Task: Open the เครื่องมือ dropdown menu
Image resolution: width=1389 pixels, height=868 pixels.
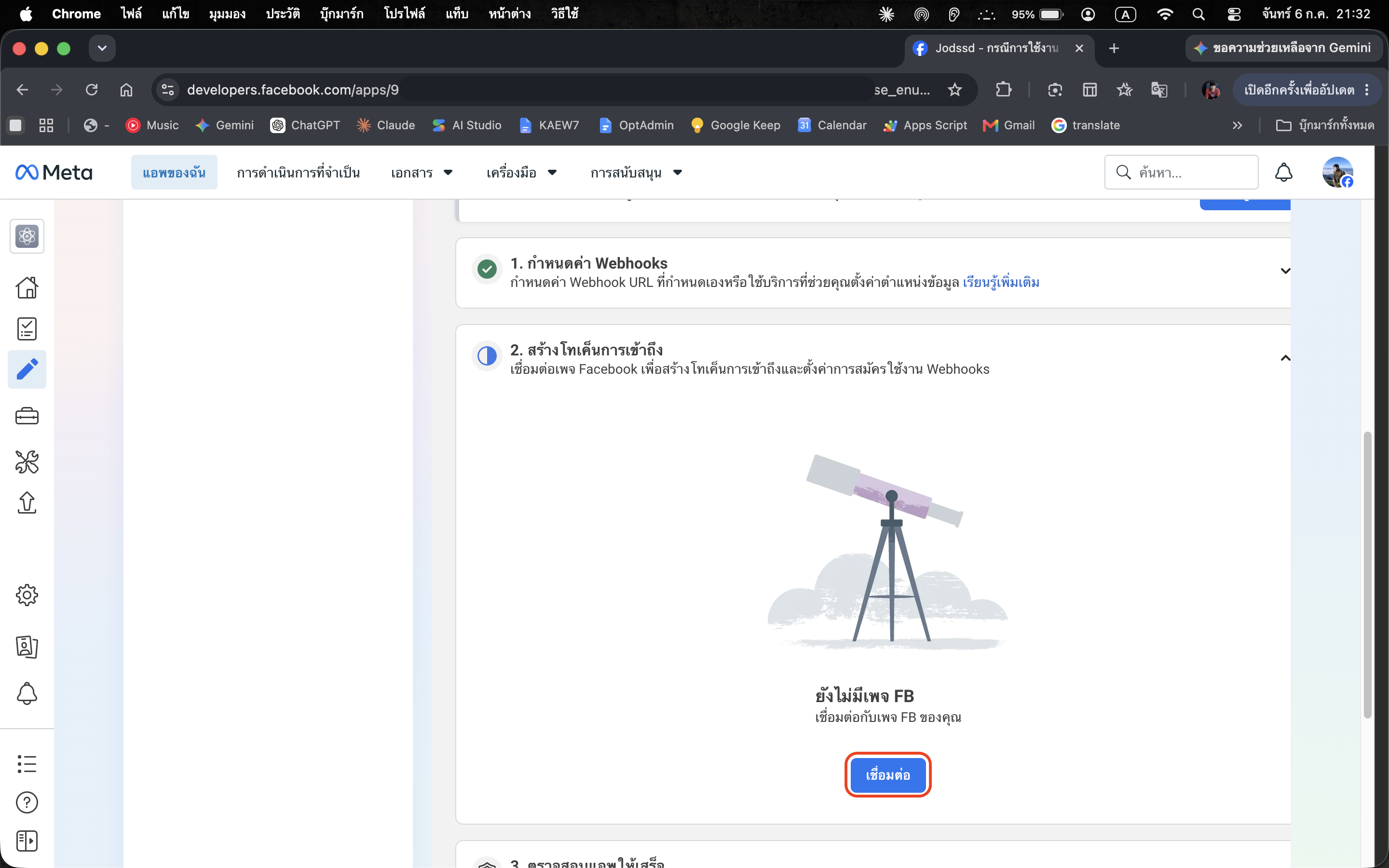Action: pos(521,172)
